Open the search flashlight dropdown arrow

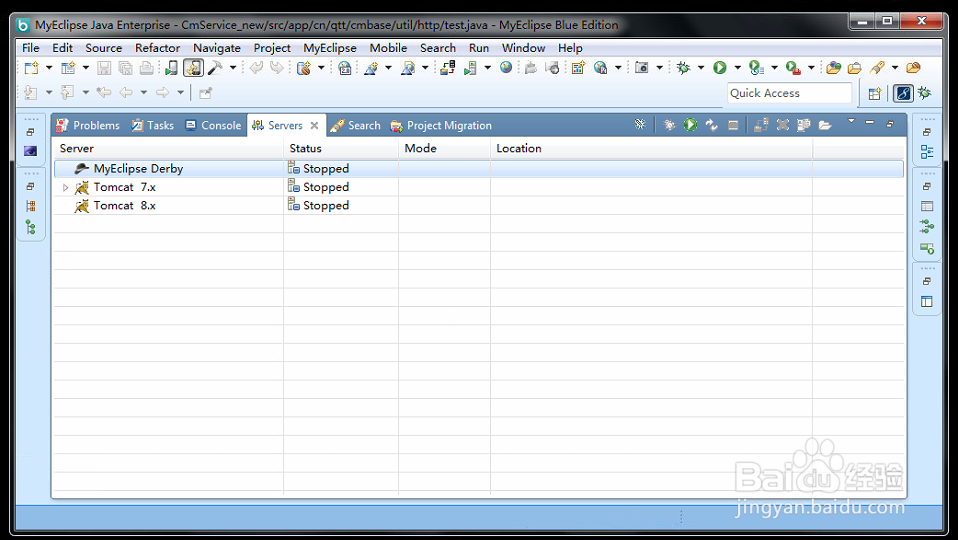click(895, 68)
